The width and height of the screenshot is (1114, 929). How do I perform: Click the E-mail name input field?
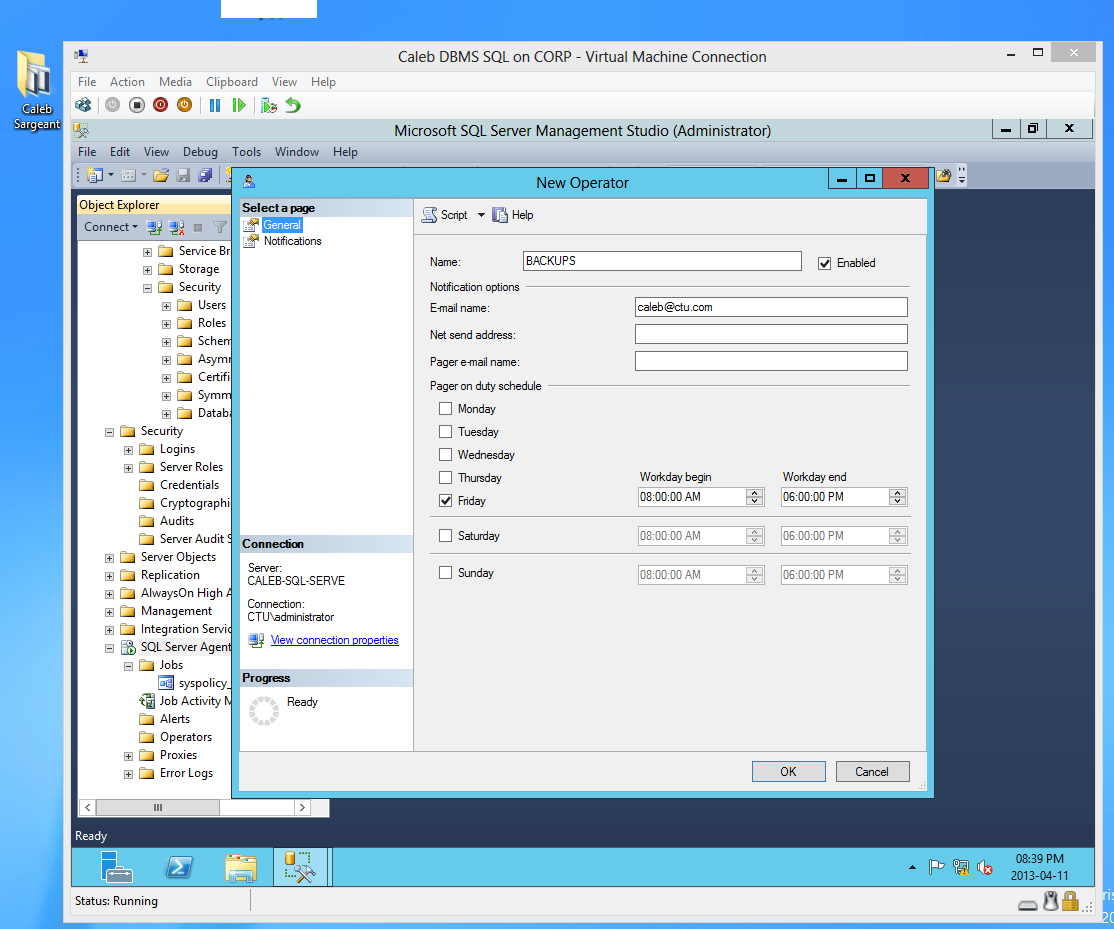click(771, 307)
